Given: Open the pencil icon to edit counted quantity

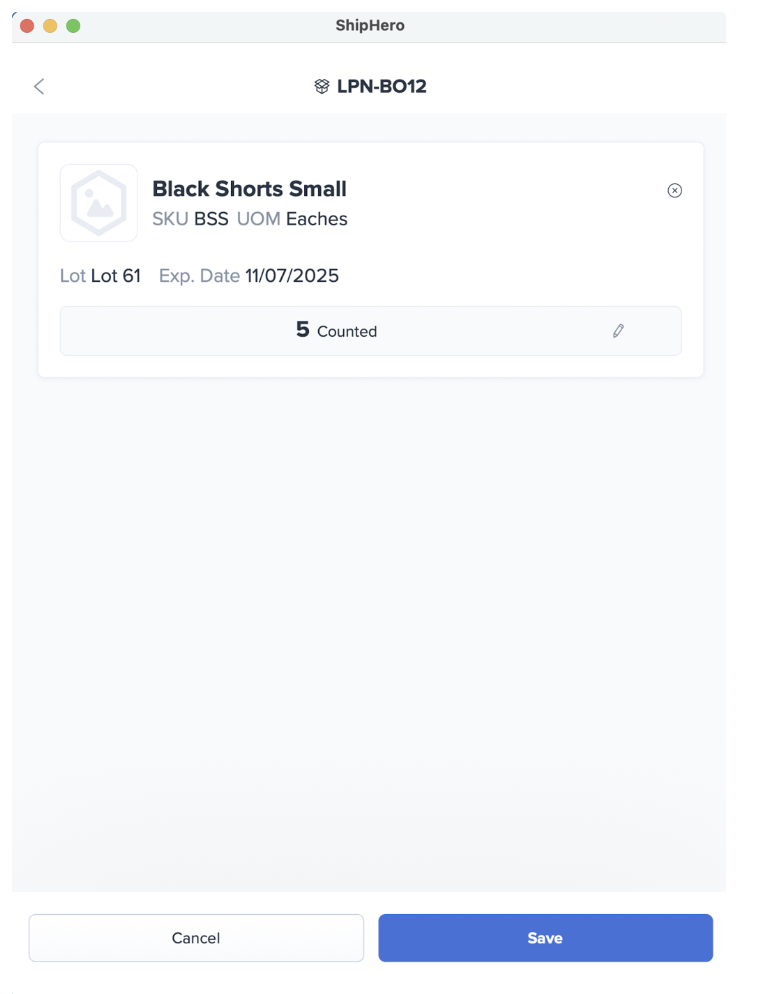Looking at the screenshot, I should pos(618,330).
